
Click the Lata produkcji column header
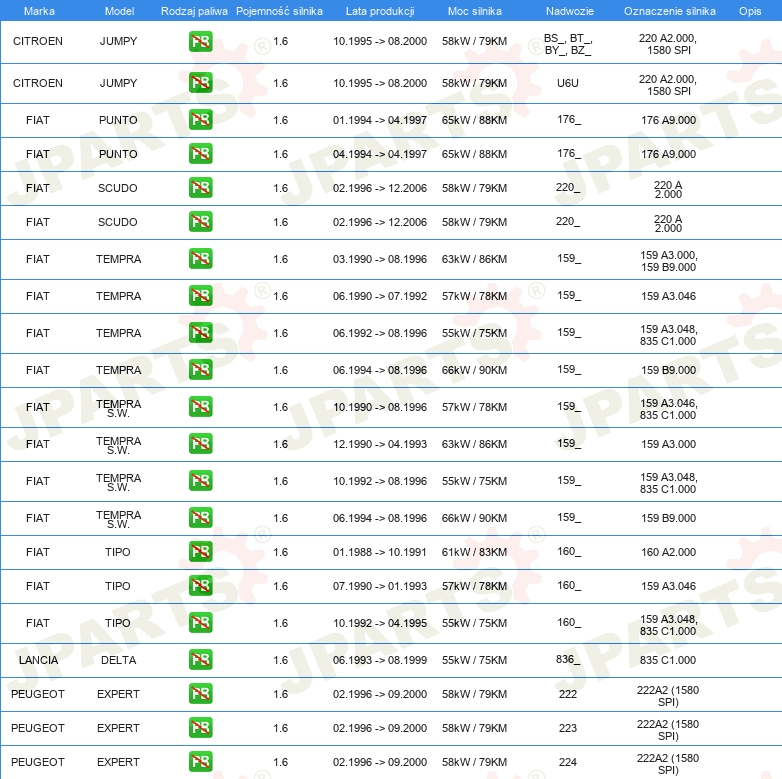coord(379,11)
